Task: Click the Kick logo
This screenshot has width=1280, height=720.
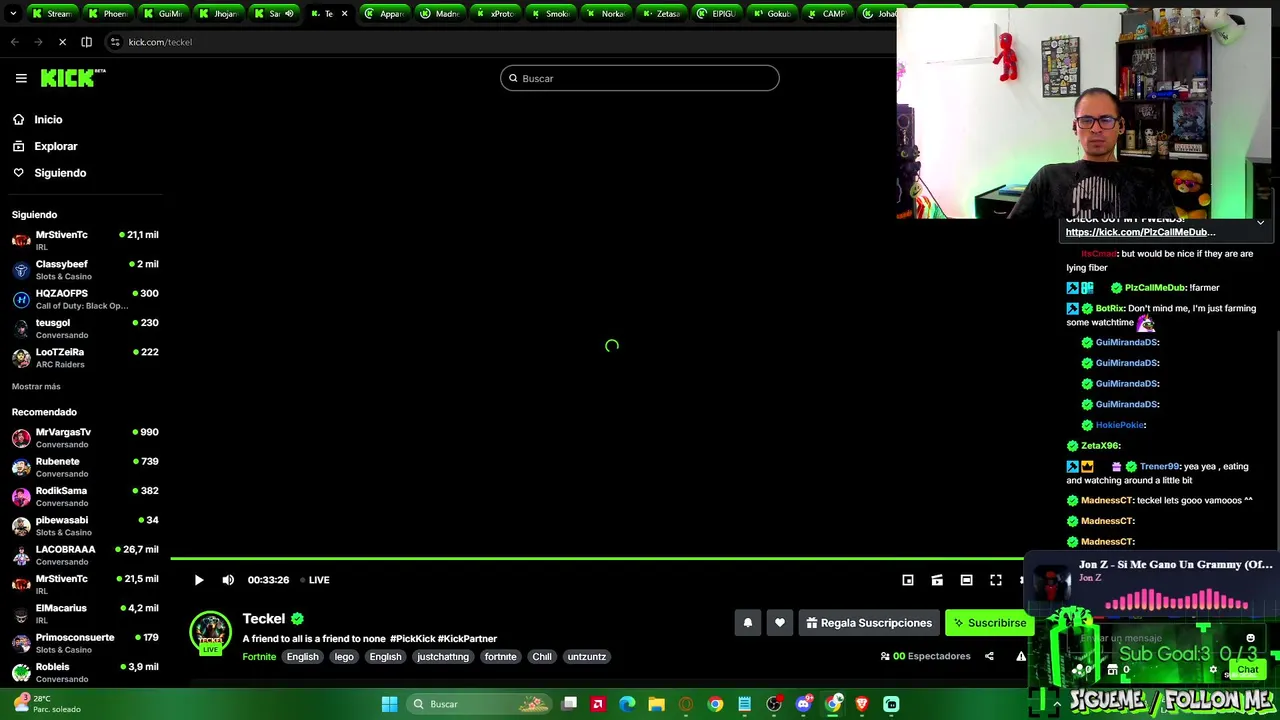Action: click(x=73, y=78)
